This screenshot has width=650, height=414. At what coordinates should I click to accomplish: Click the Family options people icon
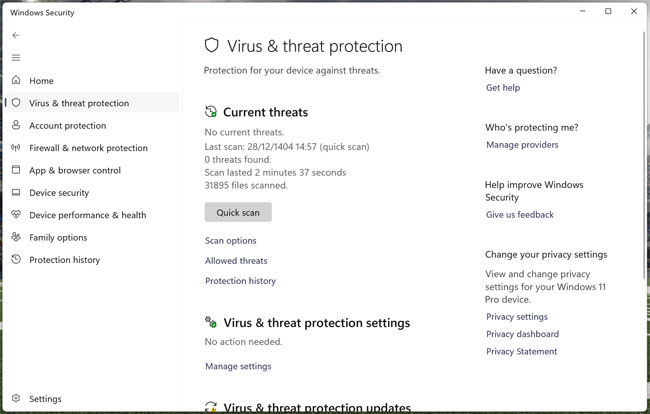pyautogui.click(x=16, y=237)
